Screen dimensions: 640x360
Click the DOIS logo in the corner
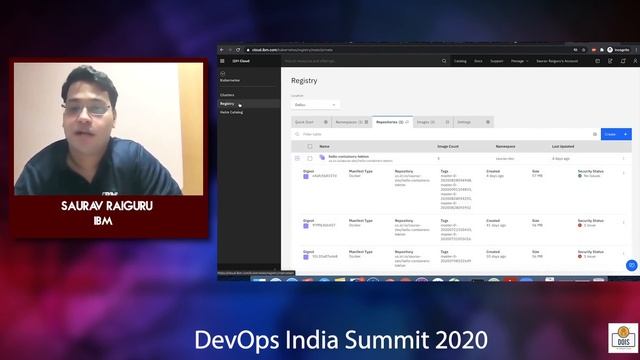pyautogui.click(x=623, y=338)
